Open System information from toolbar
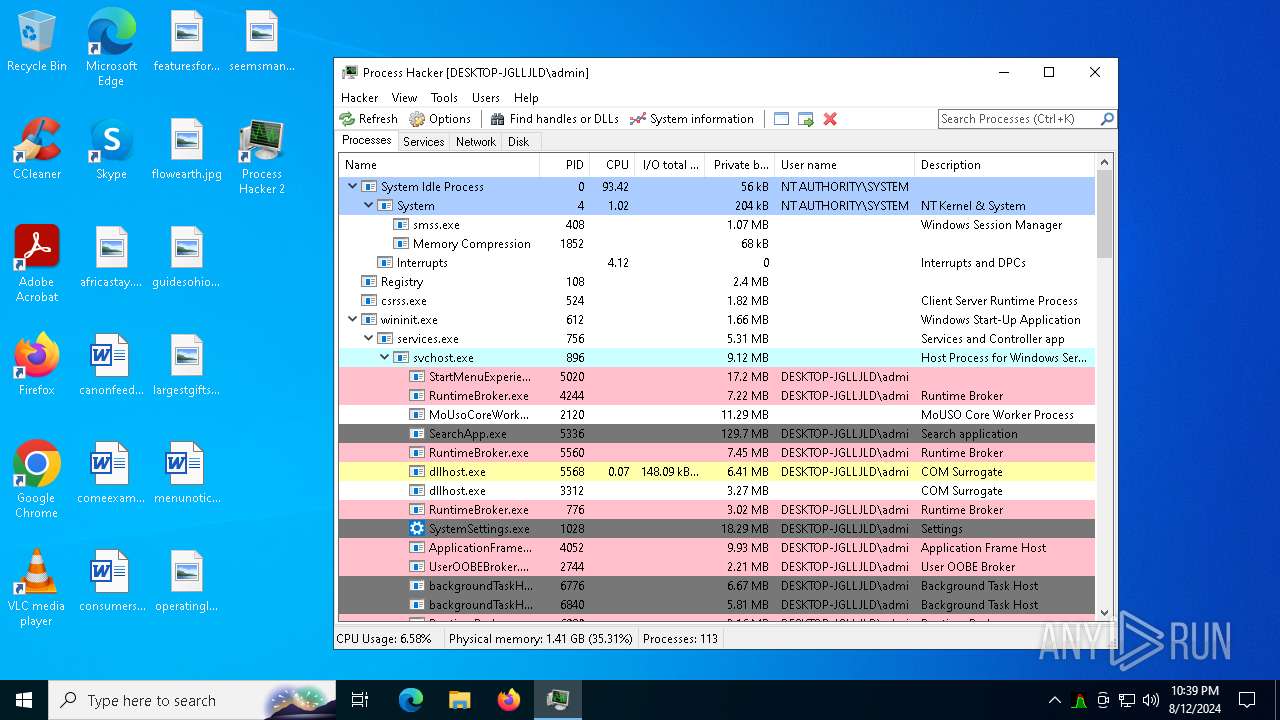 click(x=692, y=119)
